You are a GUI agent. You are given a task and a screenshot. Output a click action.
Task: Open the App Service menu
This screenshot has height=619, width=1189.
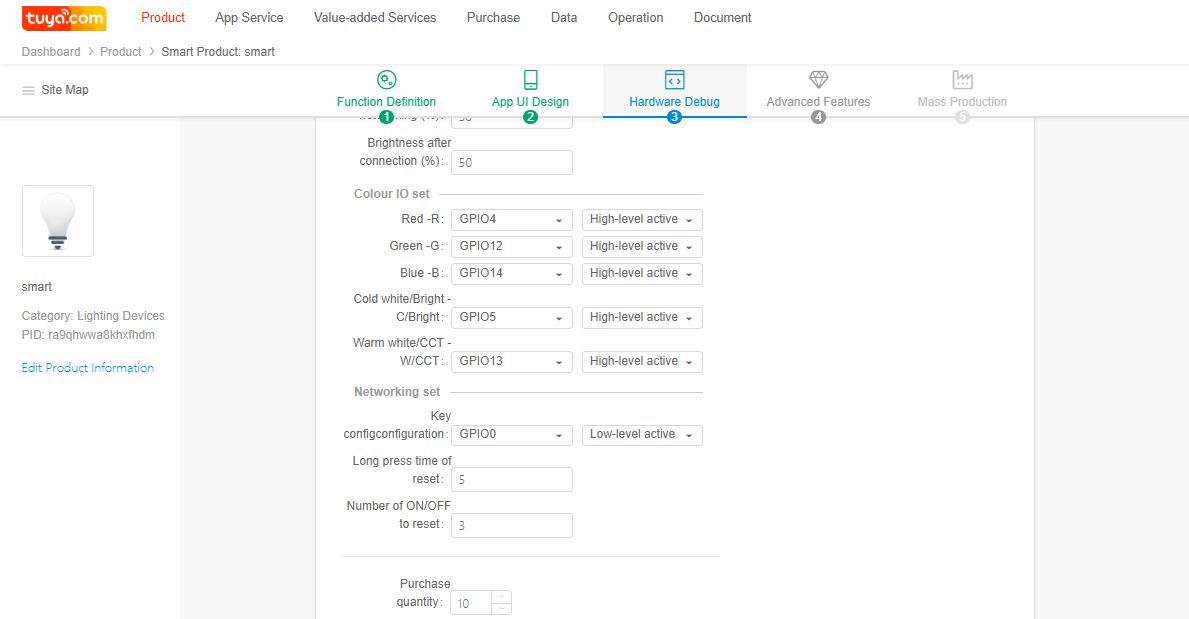249,17
